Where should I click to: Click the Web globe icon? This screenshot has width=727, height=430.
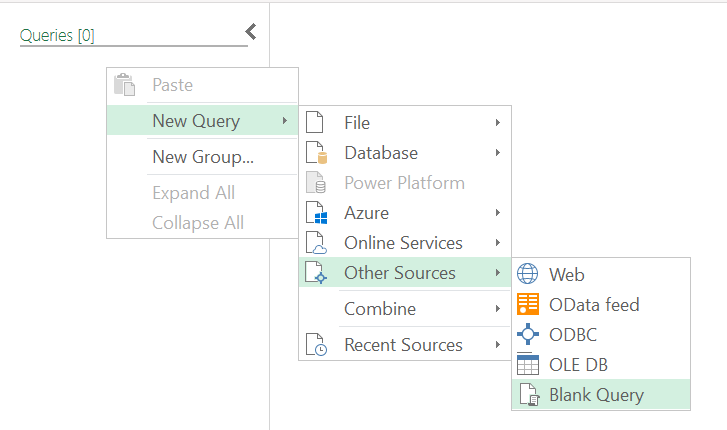[528, 274]
